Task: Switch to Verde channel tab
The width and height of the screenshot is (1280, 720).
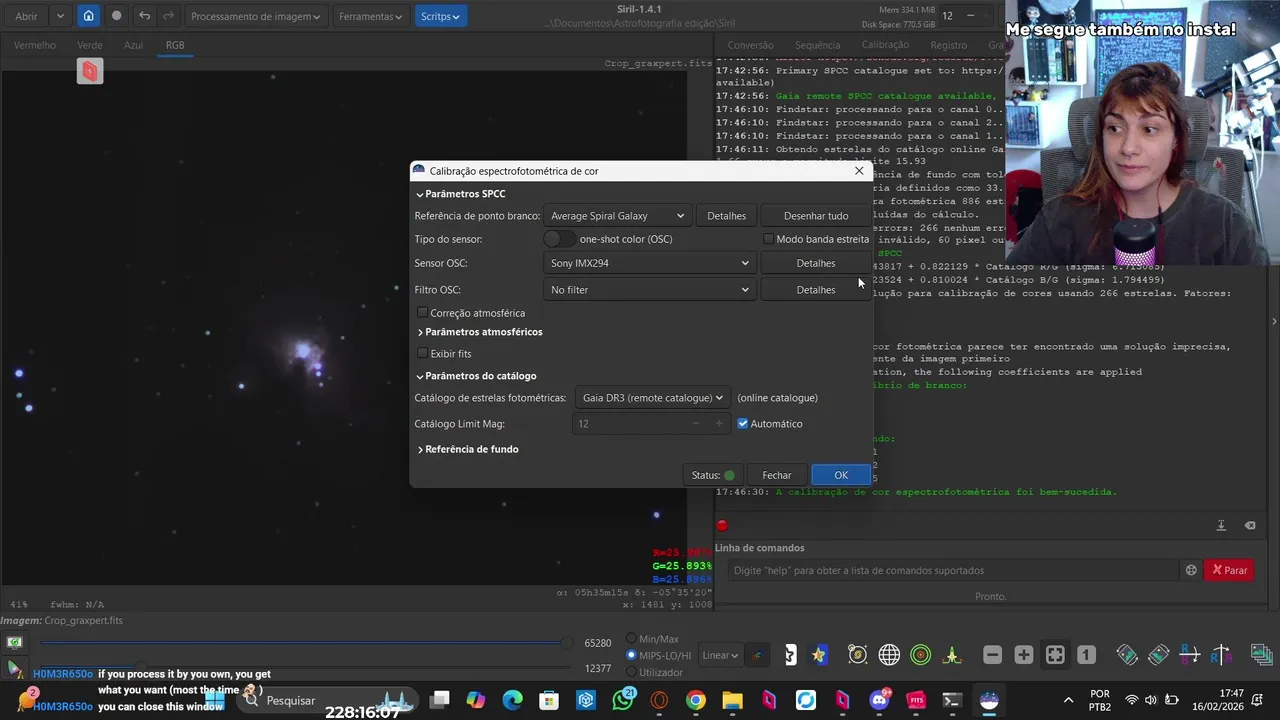Action: 90,45
